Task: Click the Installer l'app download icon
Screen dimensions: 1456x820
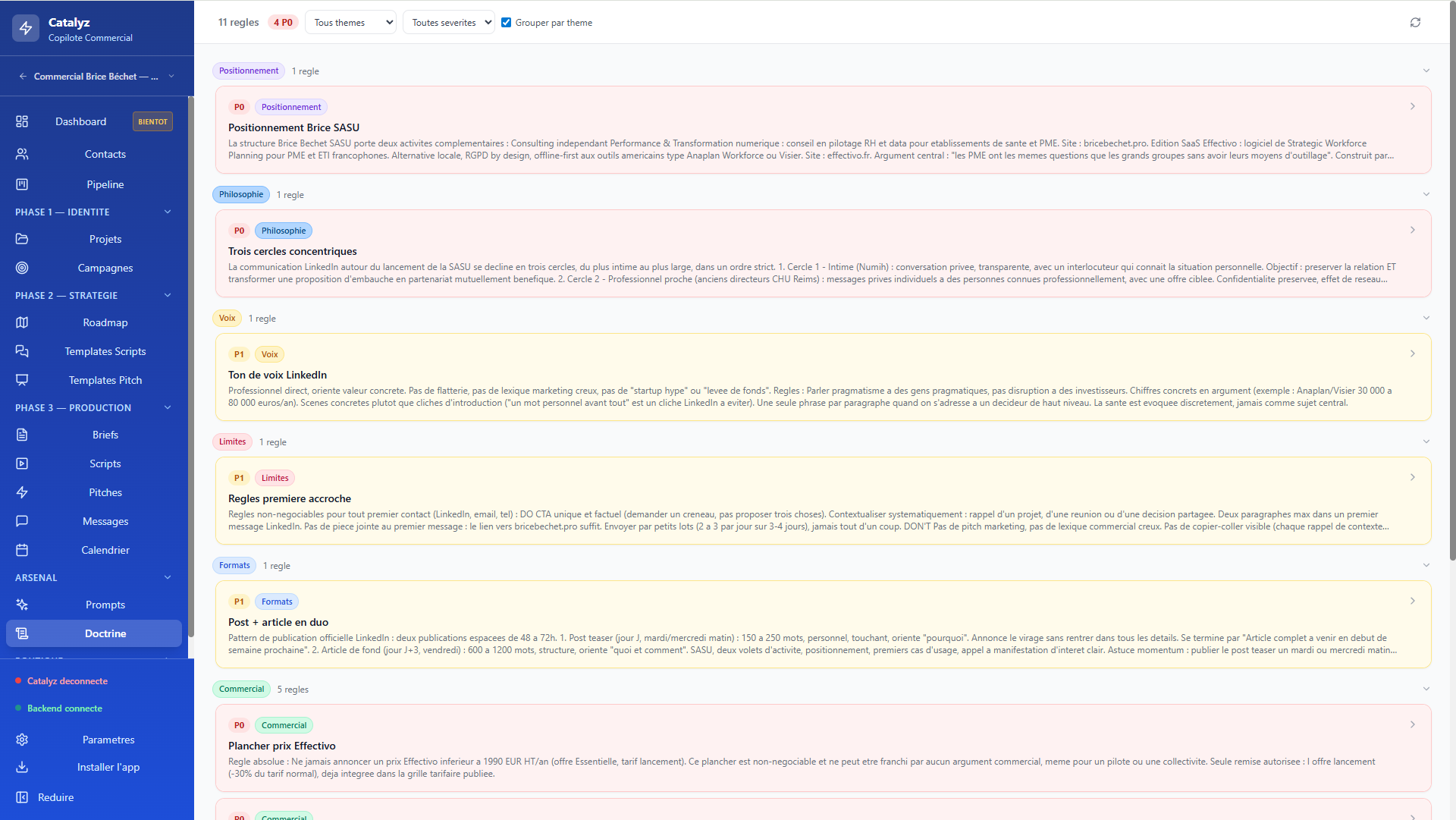Action: [22, 767]
